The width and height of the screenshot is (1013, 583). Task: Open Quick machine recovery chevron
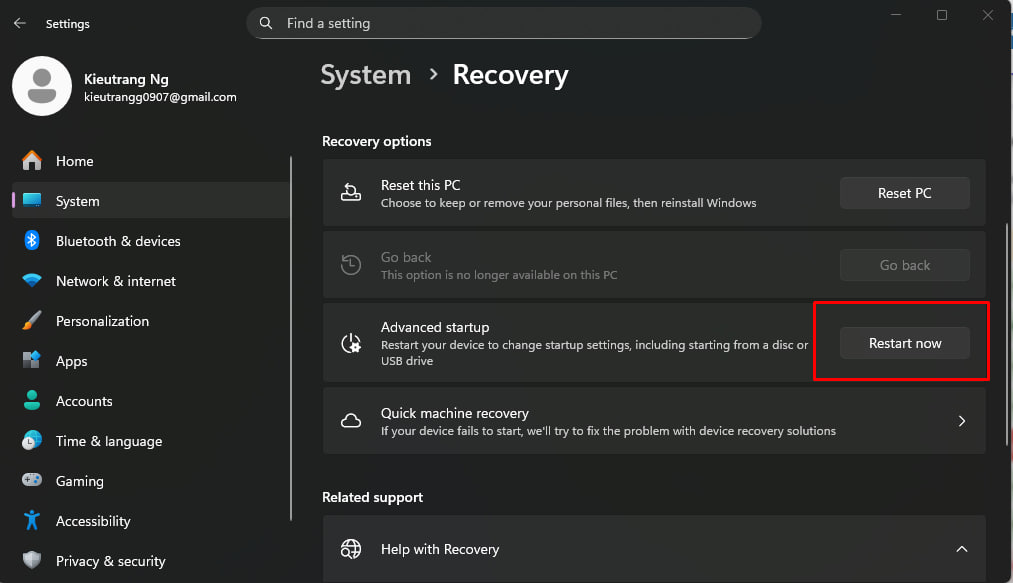click(x=961, y=421)
